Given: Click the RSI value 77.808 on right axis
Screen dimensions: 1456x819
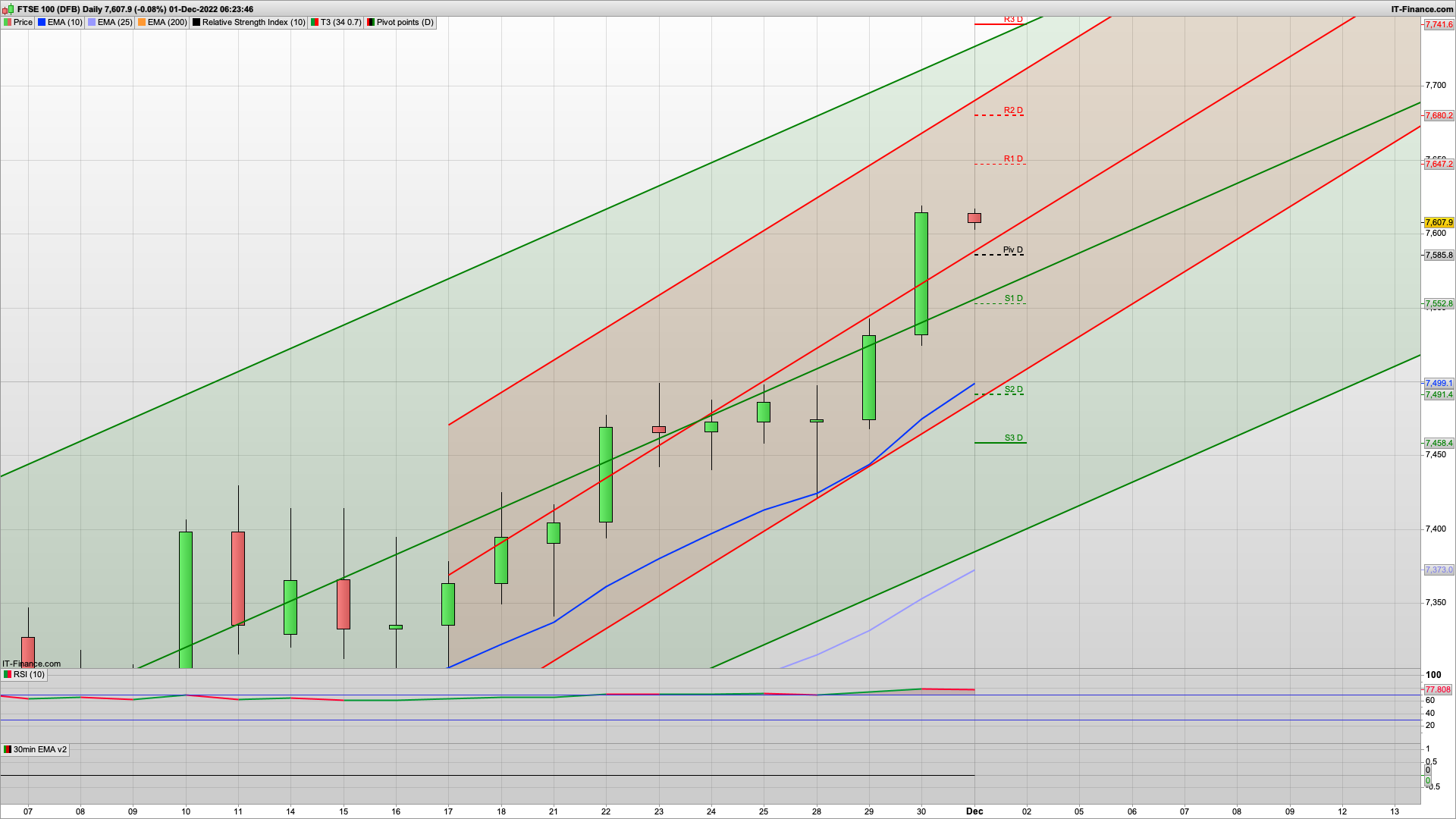Looking at the screenshot, I should coord(1437,689).
